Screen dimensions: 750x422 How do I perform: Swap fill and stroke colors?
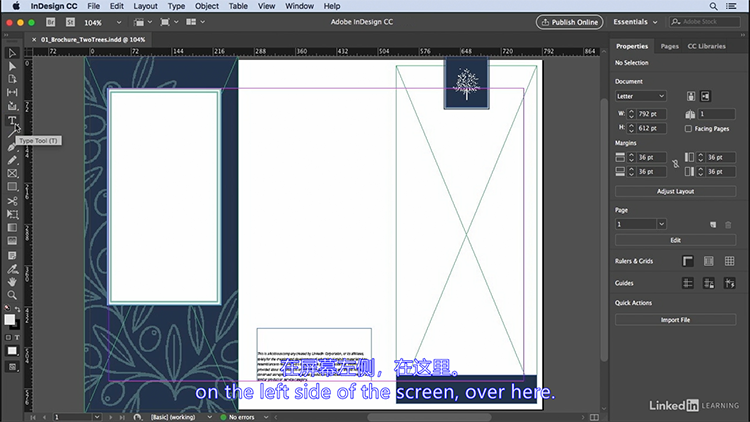click(x=17, y=309)
